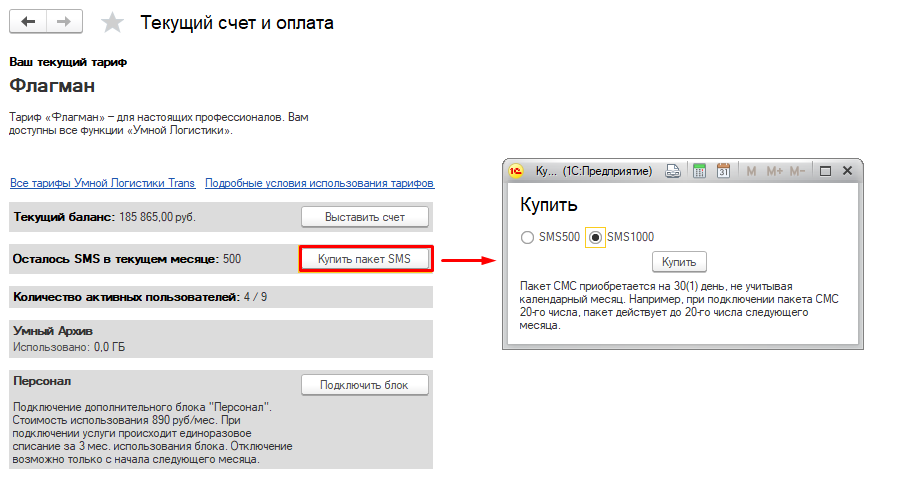This screenshot has height=493, width=900.
Task: Click the Текущий баланс label
Action: pyautogui.click(x=64, y=217)
